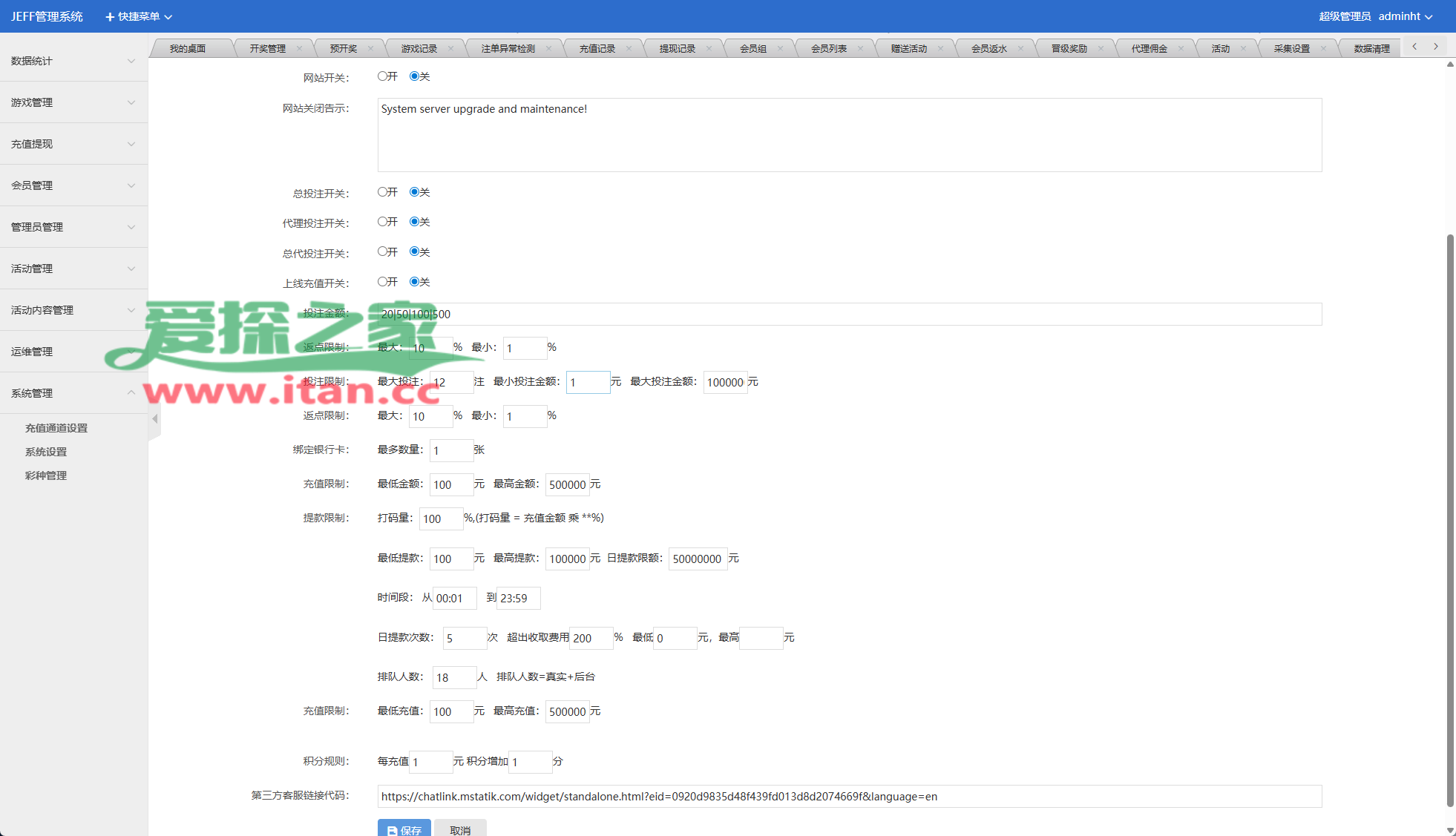Focus the 排队人数 input field
The width and height of the screenshot is (1456, 836).
[x=454, y=677]
